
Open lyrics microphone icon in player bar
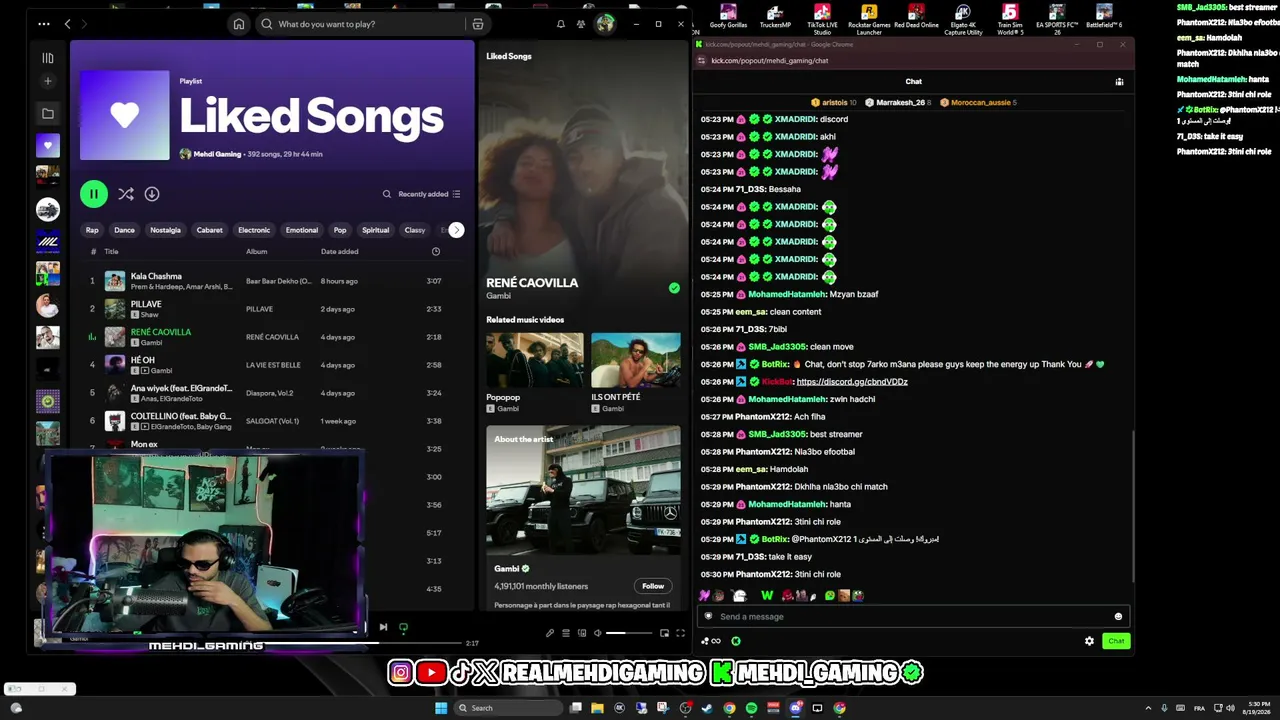pos(549,633)
